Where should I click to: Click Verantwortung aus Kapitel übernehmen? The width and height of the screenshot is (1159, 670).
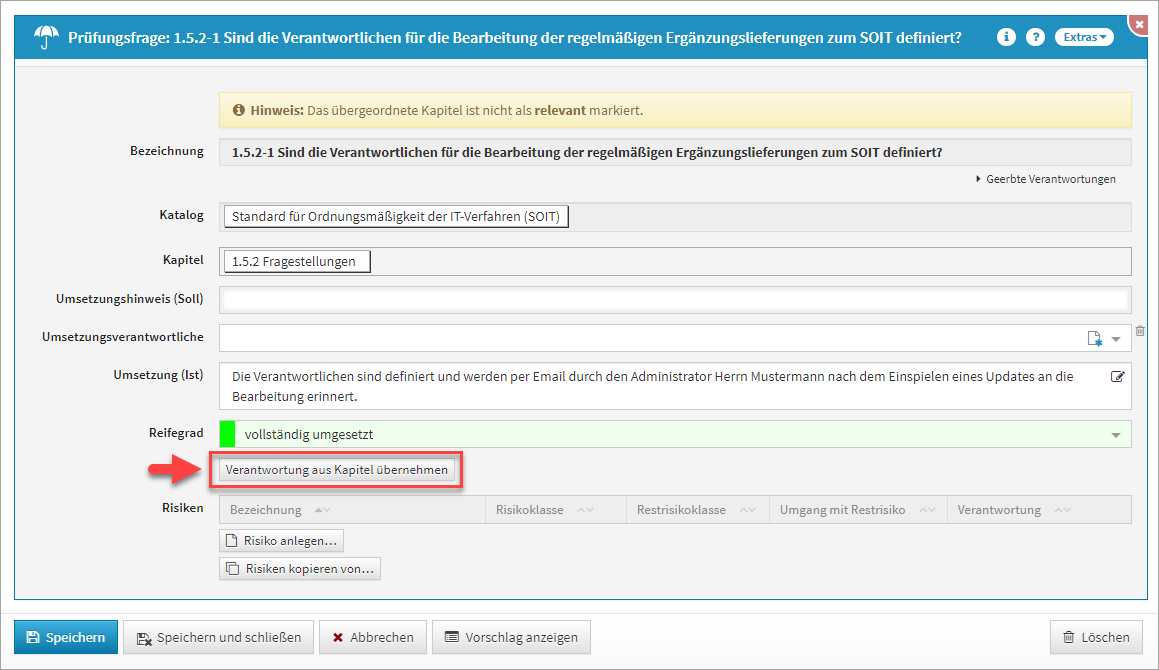click(x=336, y=469)
